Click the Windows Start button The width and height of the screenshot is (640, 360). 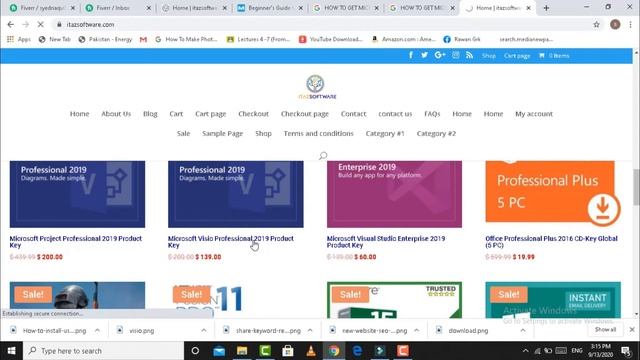(11, 351)
